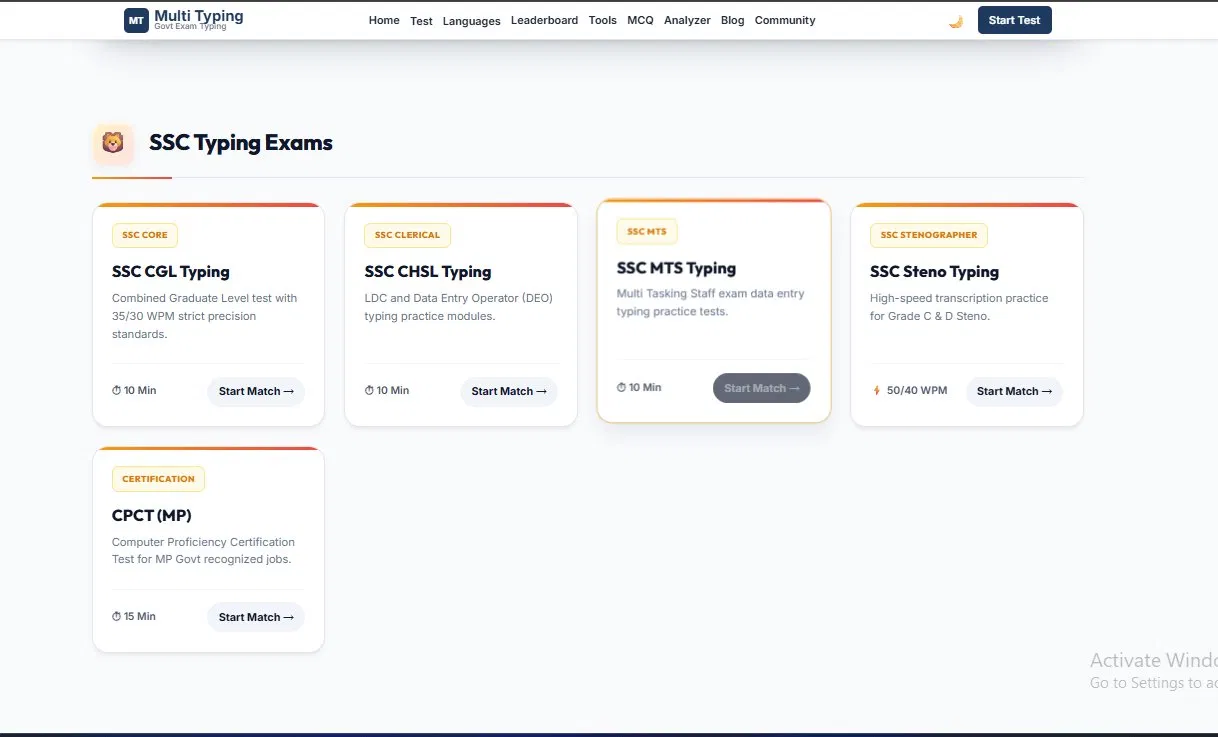
Task: Click the SSC MTS tag
Action: [647, 232]
